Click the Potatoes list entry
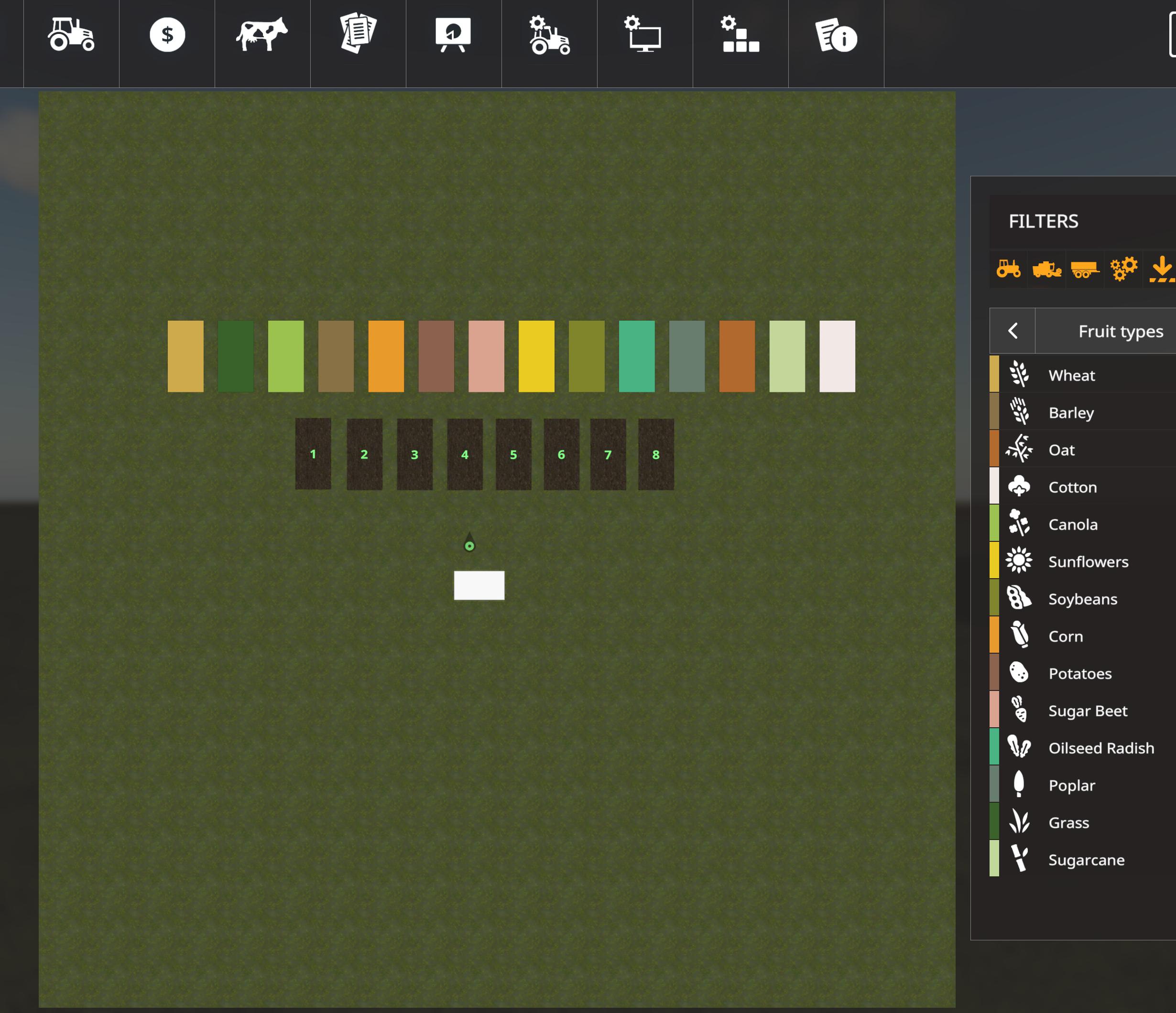The image size is (1176, 1013). pyautogui.click(x=1082, y=673)
